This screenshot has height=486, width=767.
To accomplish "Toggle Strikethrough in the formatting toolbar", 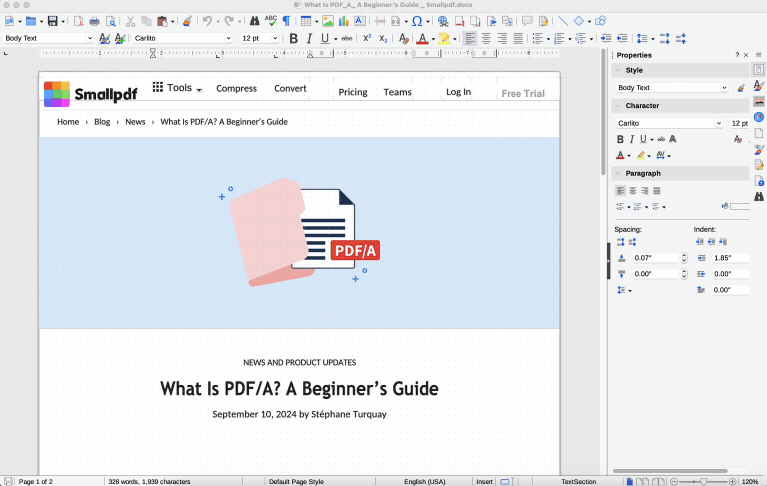I will [347, 38].
